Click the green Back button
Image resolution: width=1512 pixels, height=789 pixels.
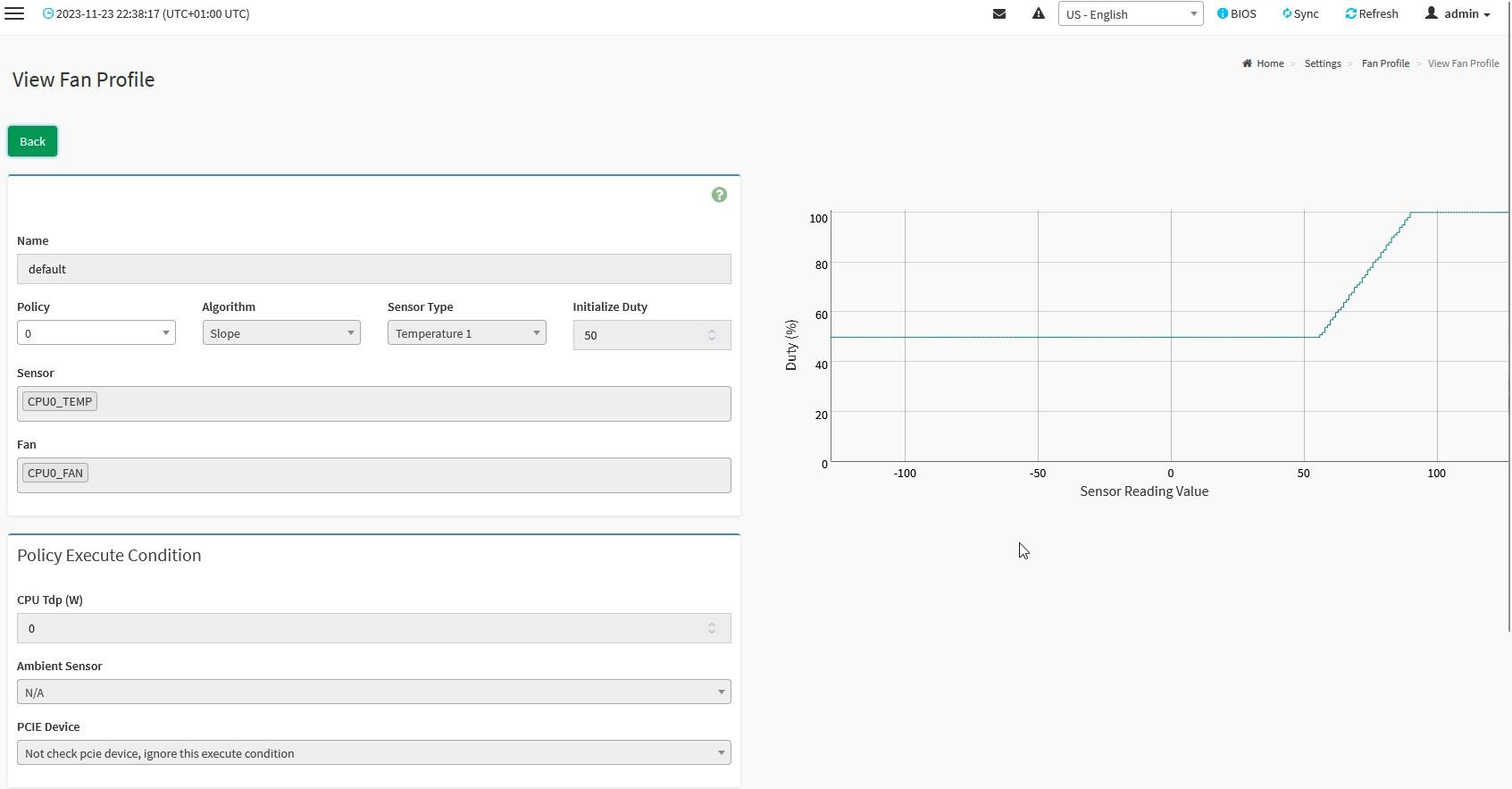32,141
